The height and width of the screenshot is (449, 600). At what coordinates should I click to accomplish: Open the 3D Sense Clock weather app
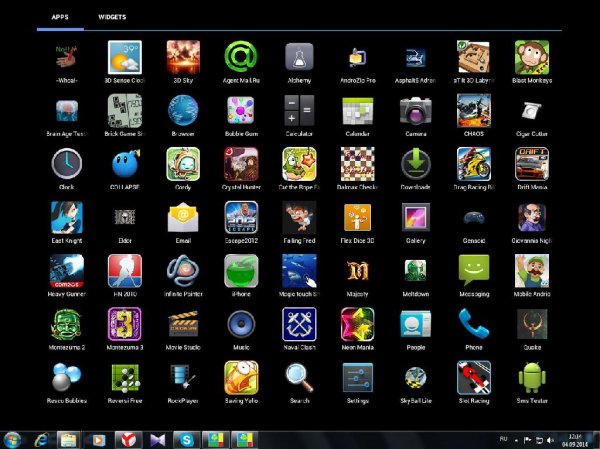[125, 57]
